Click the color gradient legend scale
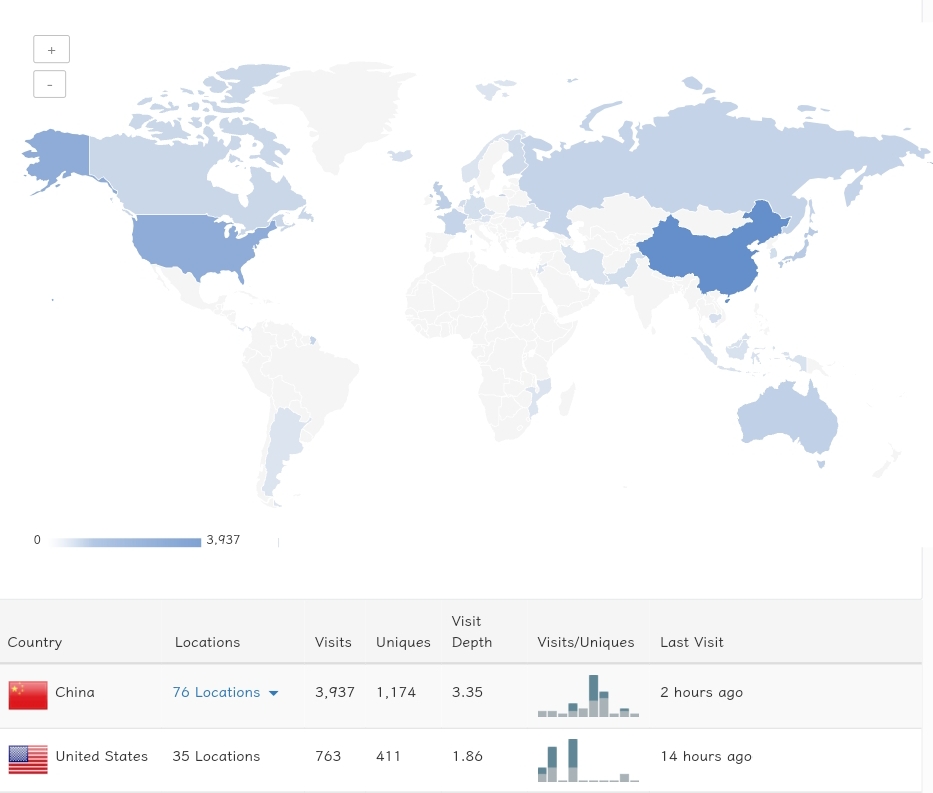 (124, 541)
